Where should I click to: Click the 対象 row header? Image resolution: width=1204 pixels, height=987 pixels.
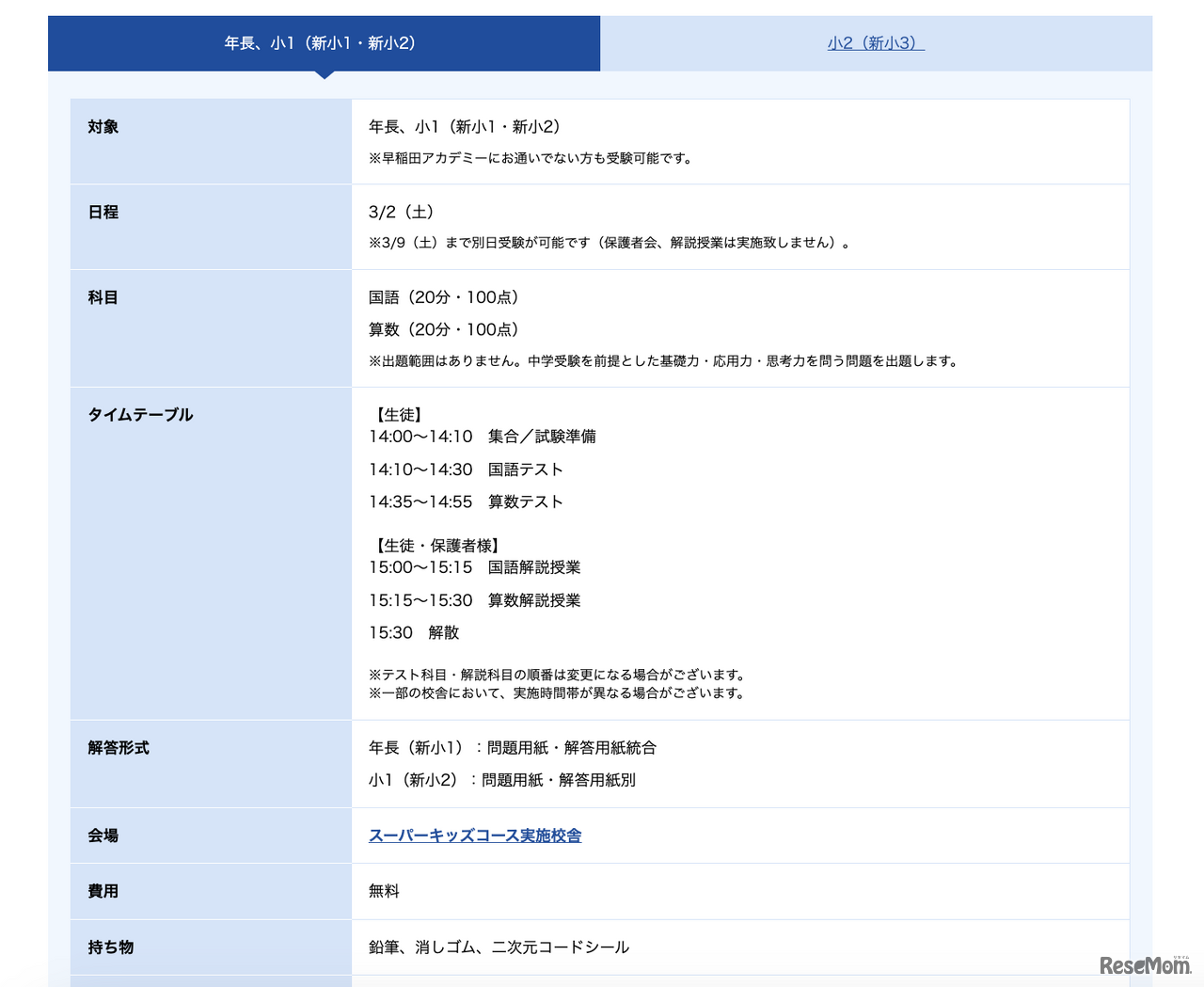[x=103, y=127]
